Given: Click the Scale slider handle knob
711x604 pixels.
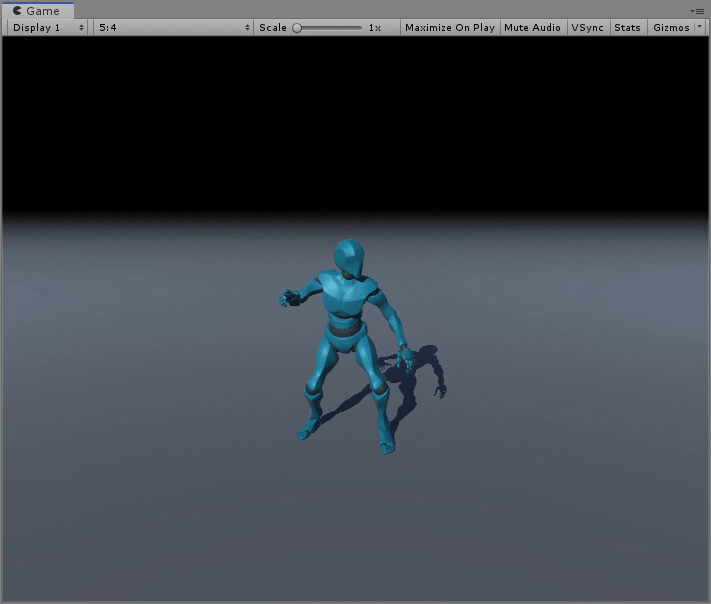Looking at the screenshot, I should [x=297, y=28].
